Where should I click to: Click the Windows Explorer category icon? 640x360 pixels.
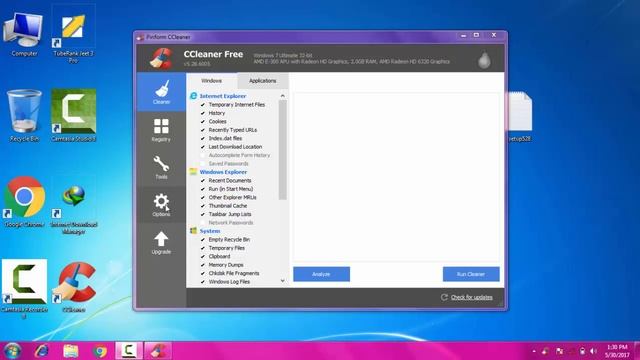coord(193,172)
